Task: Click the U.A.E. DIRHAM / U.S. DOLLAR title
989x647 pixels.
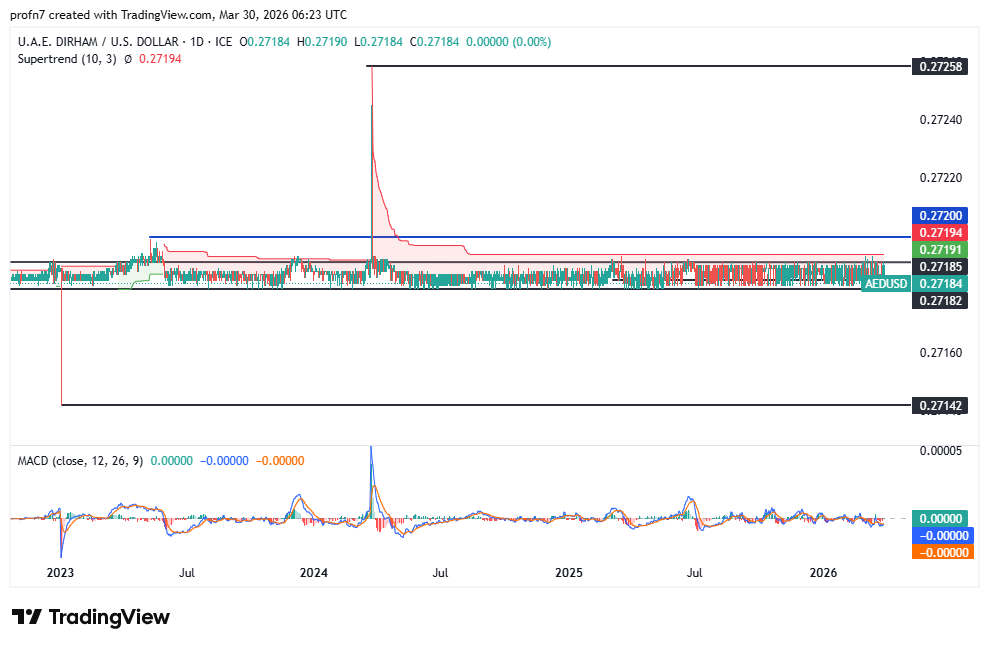Action: [98, 42]
